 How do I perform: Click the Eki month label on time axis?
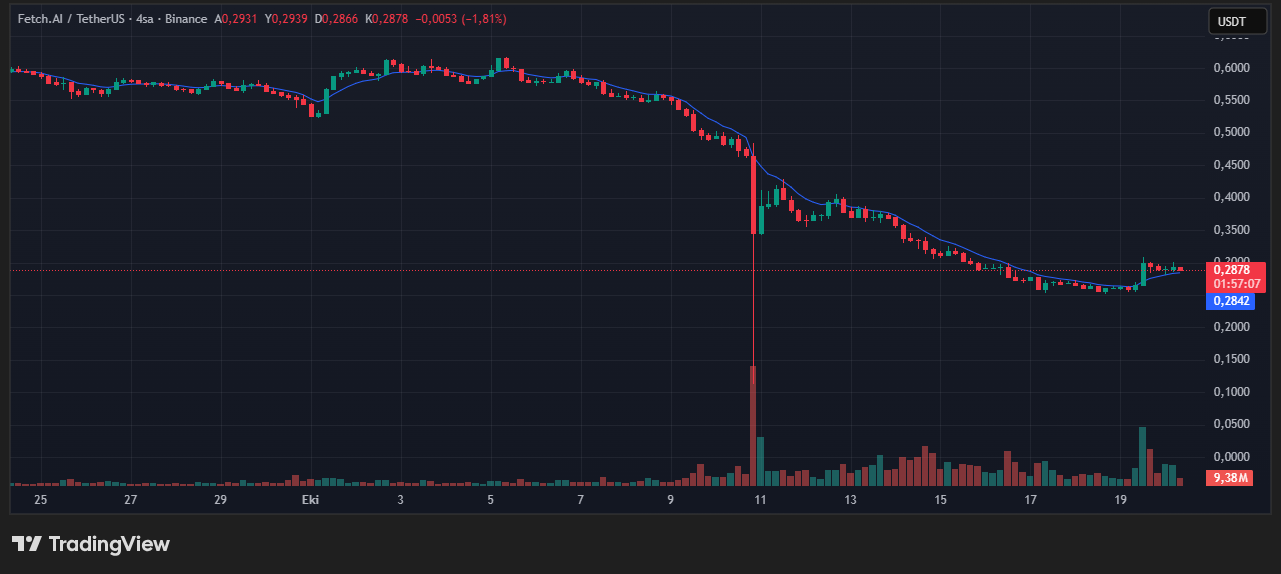[311, 499]
